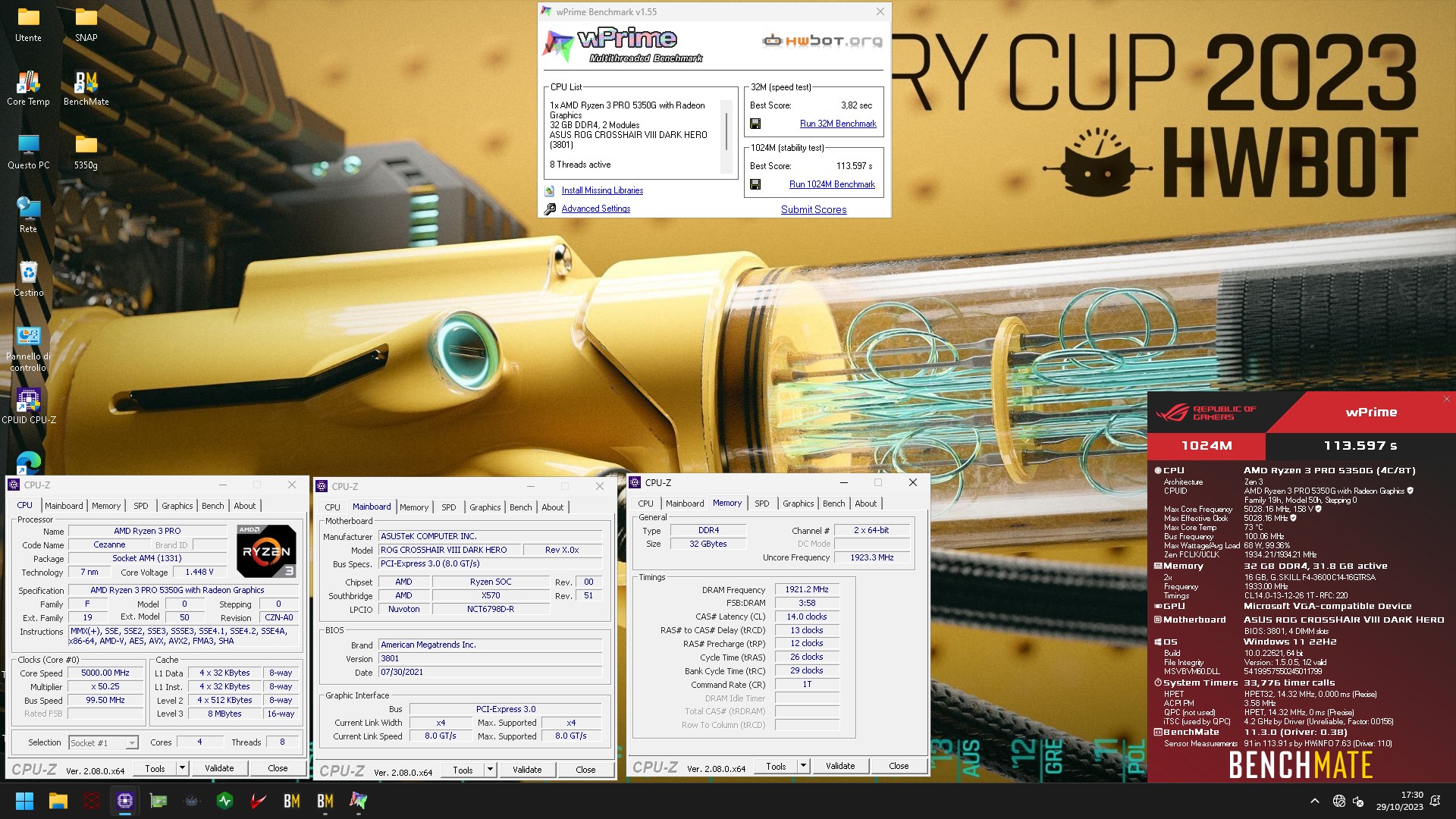Screen dimensions: 1456x819
Task: Click DRAM Frequency value 1921.2 MHz
Action: (807, 589)
